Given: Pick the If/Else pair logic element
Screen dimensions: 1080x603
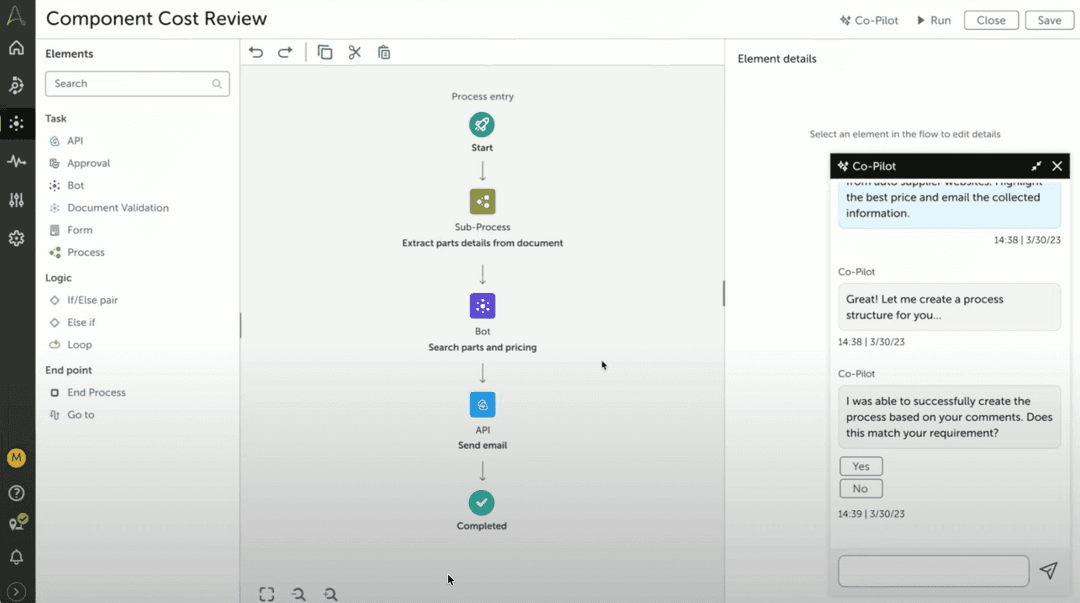Looking at the screenshot, I should 83,300.
